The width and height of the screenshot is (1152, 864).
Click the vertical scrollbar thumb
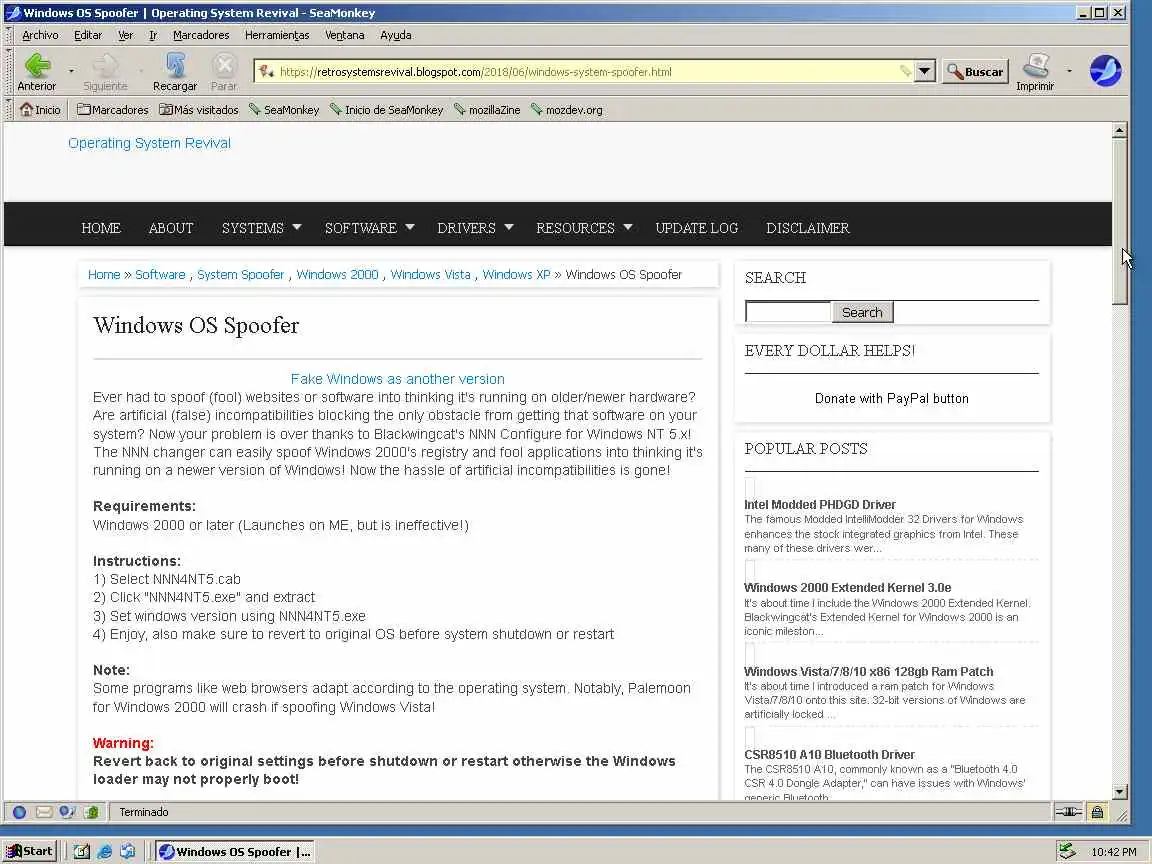click(1119, 220)
